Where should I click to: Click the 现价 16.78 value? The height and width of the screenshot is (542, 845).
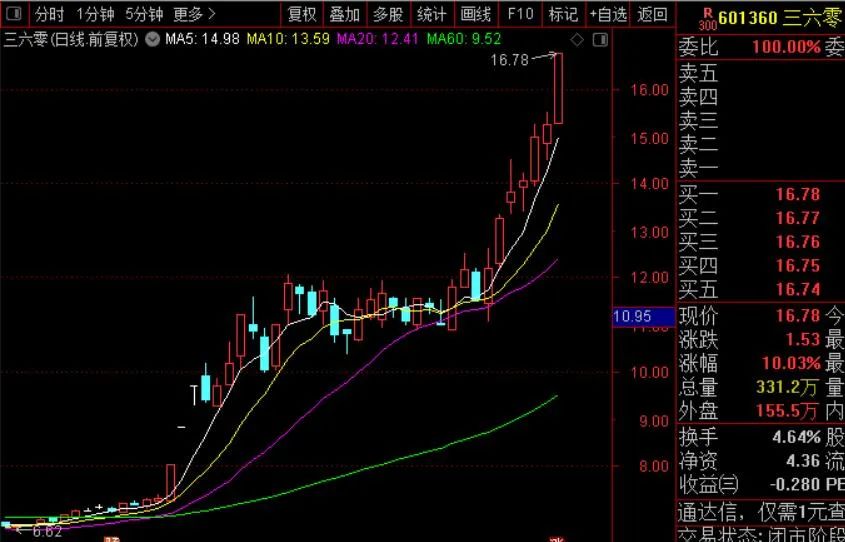point(798,315)
